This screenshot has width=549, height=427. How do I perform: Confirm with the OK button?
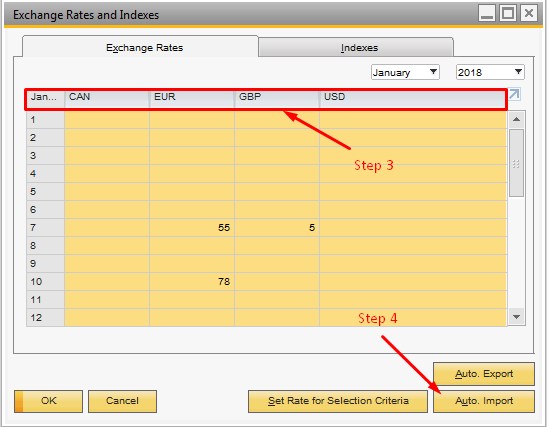48,401
